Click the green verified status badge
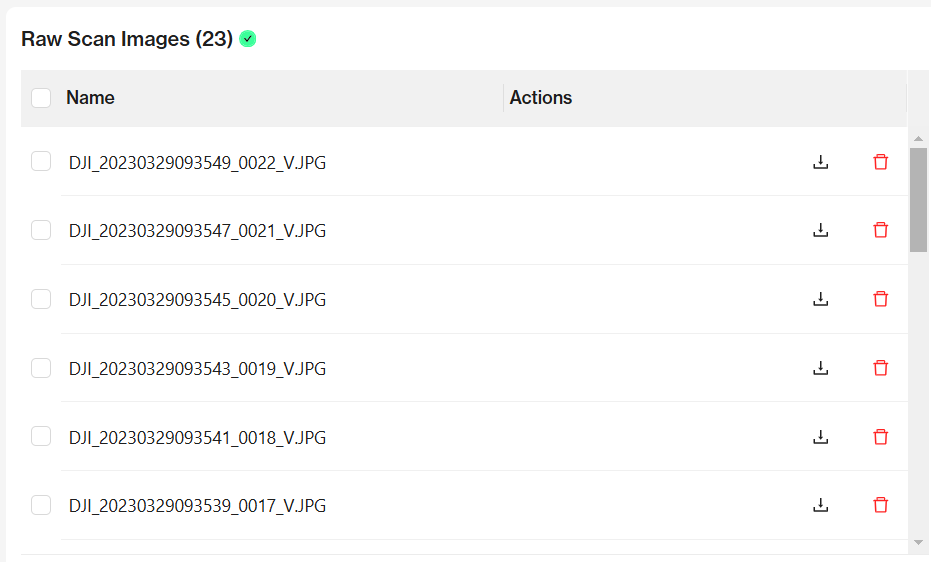Image resolution: width=931 pixels, height=562 pixels. point(248,39)
